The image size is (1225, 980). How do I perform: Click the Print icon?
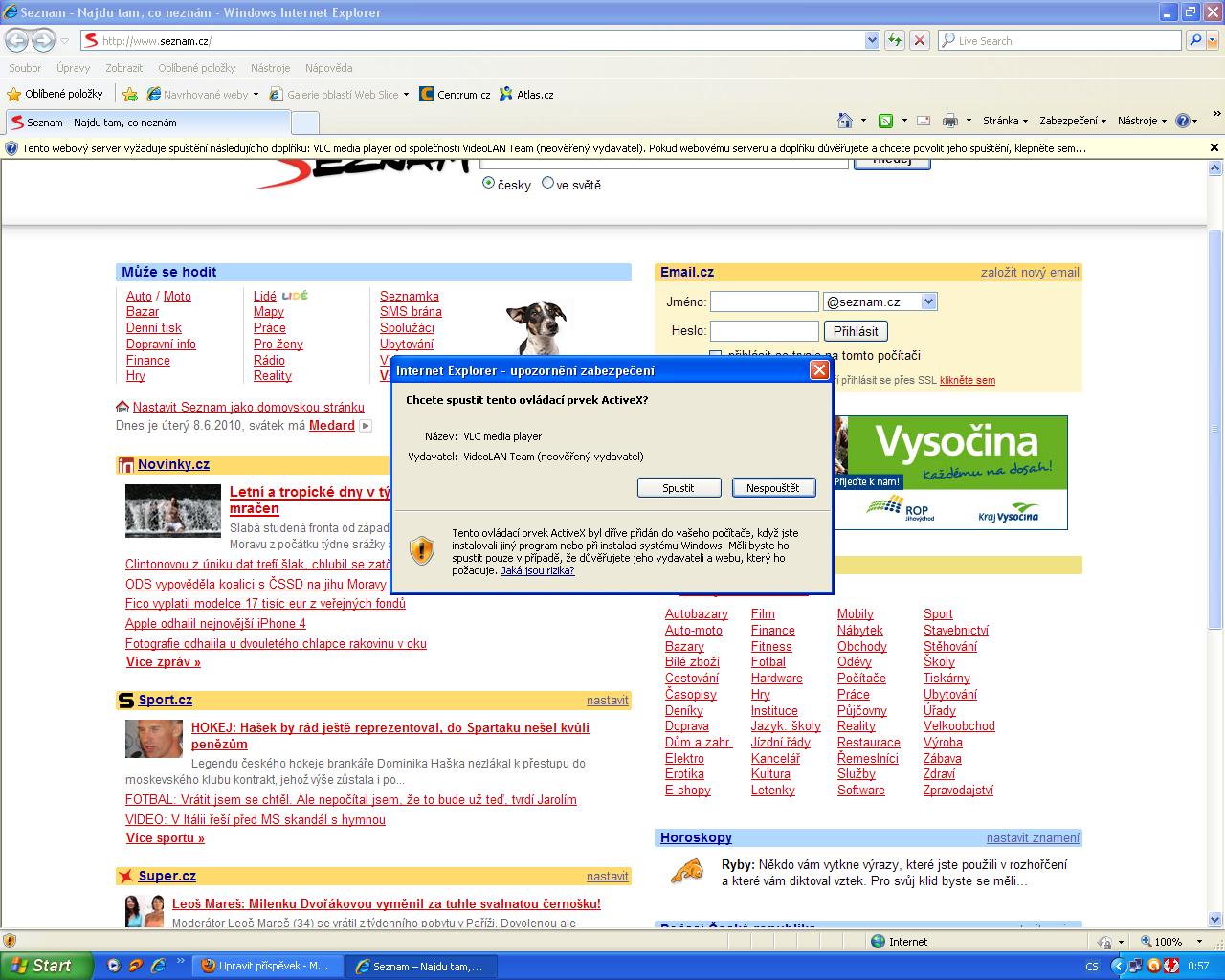pyautogui.click(x=949, y=121)
